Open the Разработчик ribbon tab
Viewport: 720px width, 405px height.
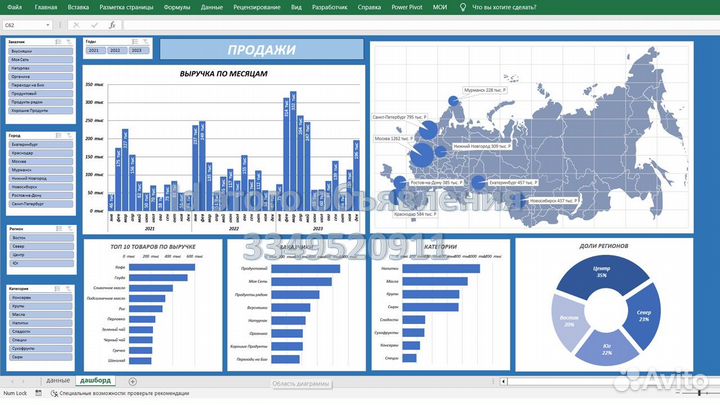[x=330, y=7]
